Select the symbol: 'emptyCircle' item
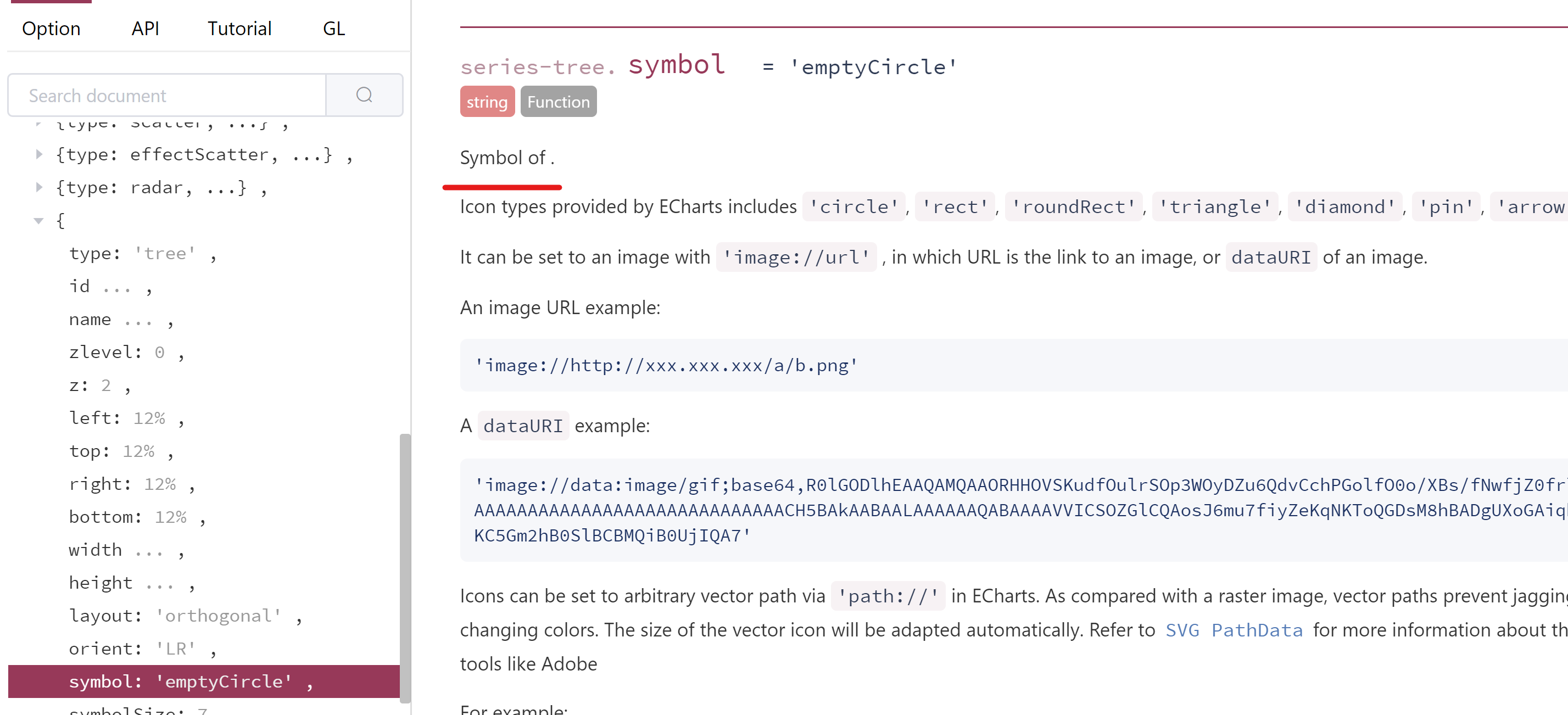Viewport: 1568px width, 715px height. (181, 681)
